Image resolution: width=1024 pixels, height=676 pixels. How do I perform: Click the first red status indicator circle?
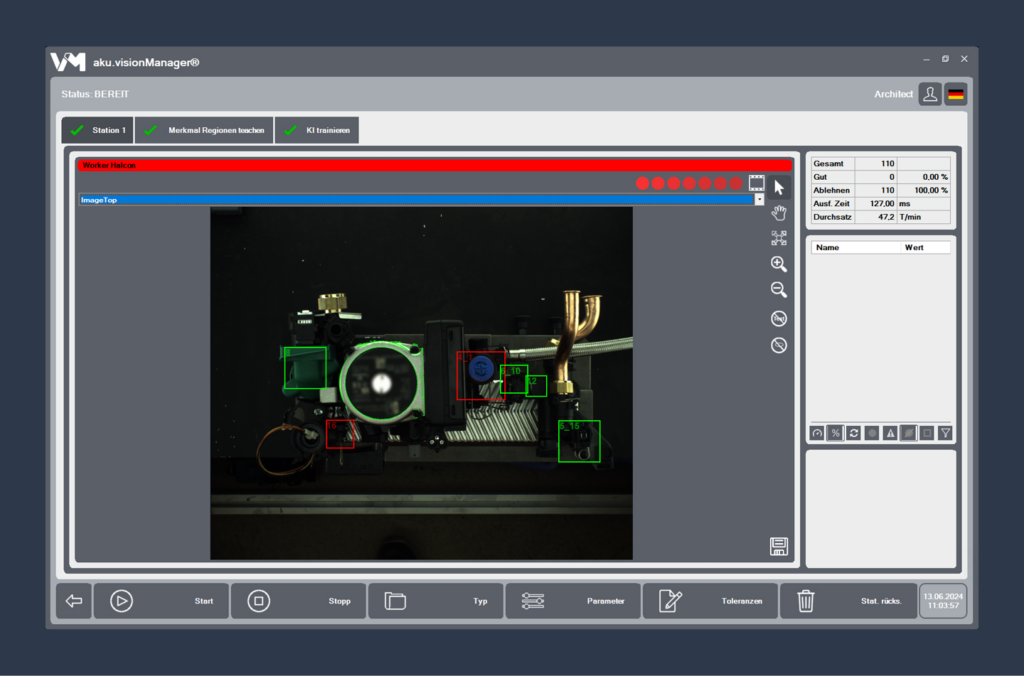[x=642, y=184]
